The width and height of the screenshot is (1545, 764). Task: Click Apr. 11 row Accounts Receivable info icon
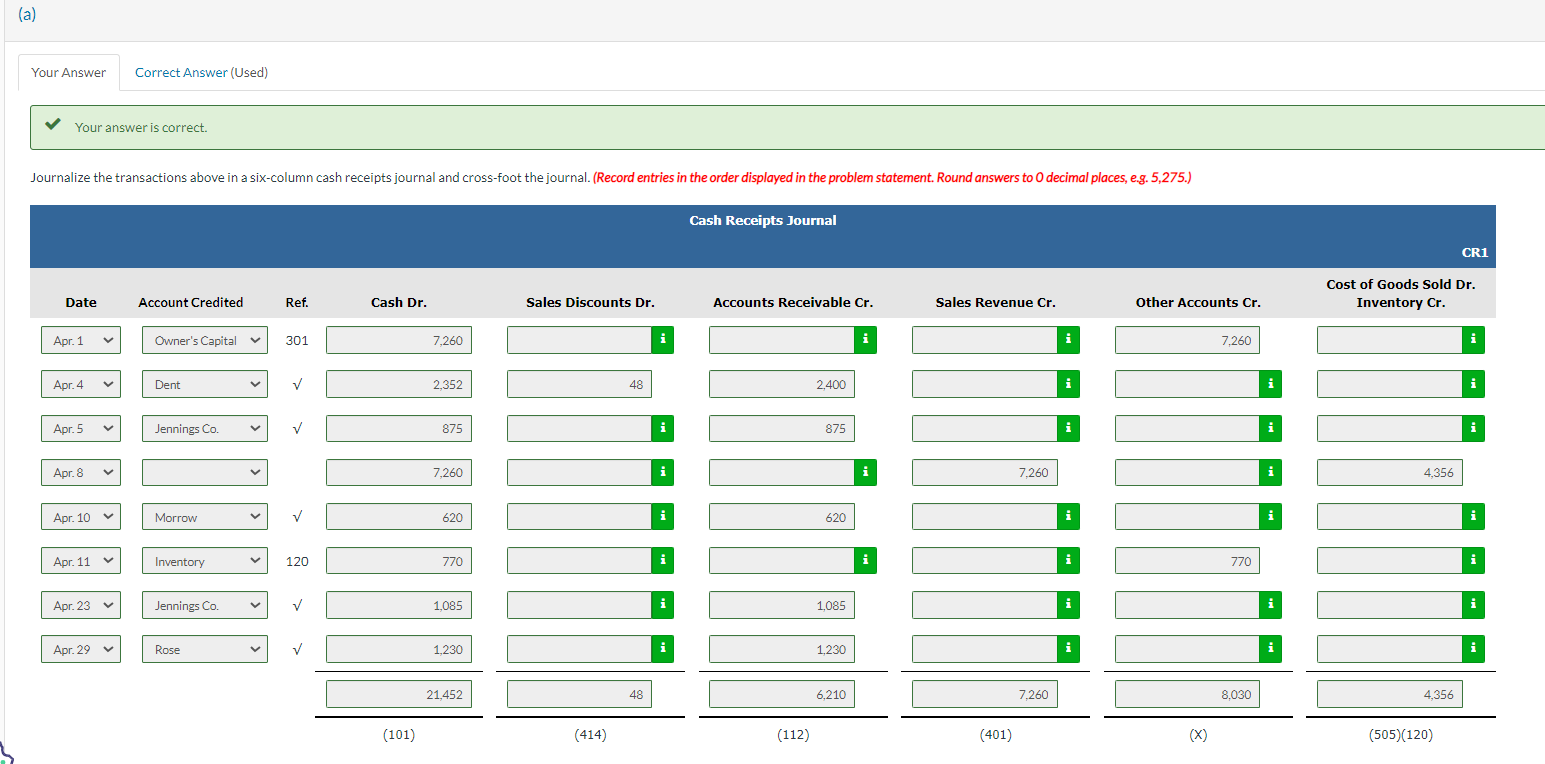(865, 561)
